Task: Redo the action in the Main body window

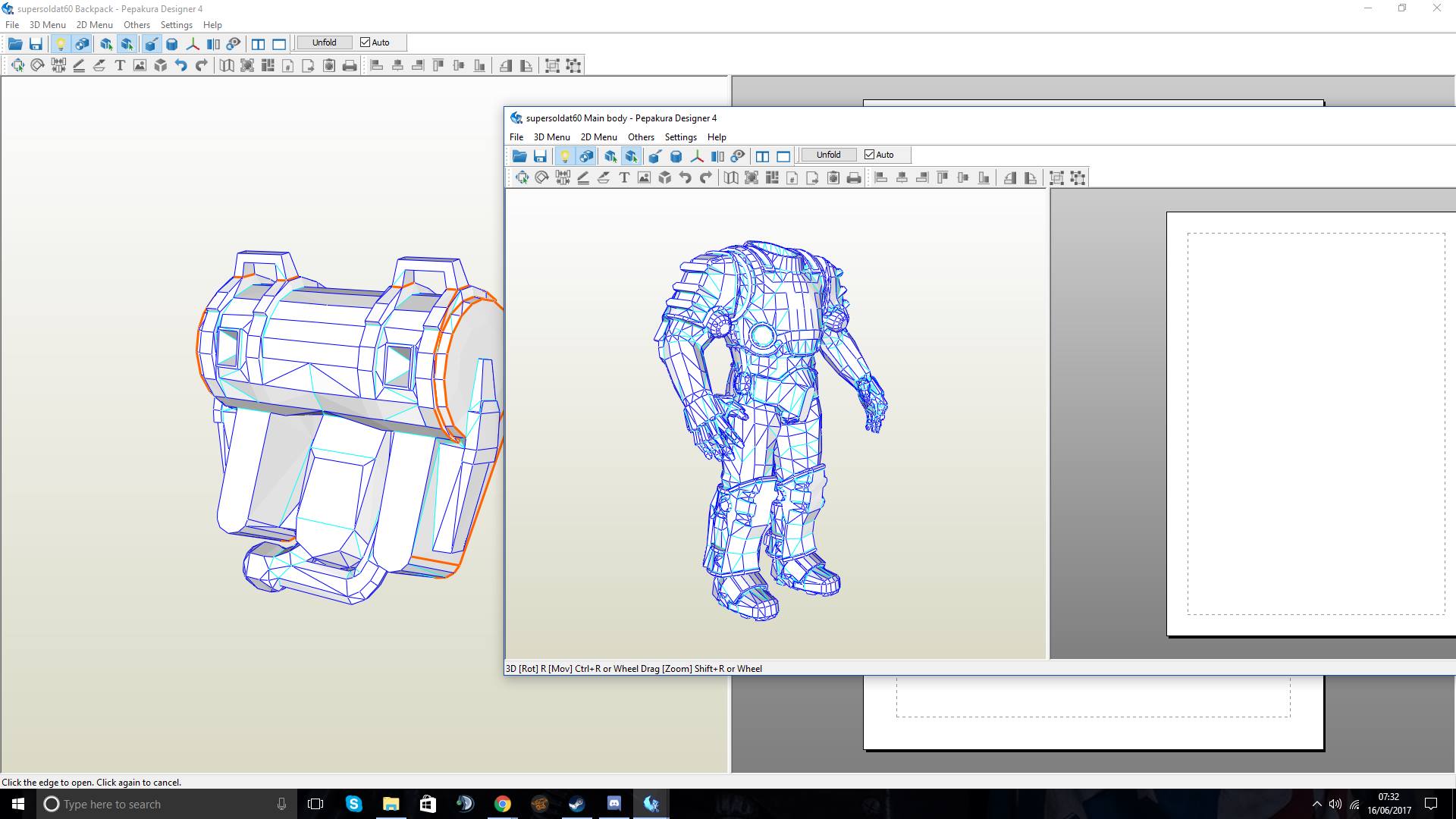Action: pos(706,177)
